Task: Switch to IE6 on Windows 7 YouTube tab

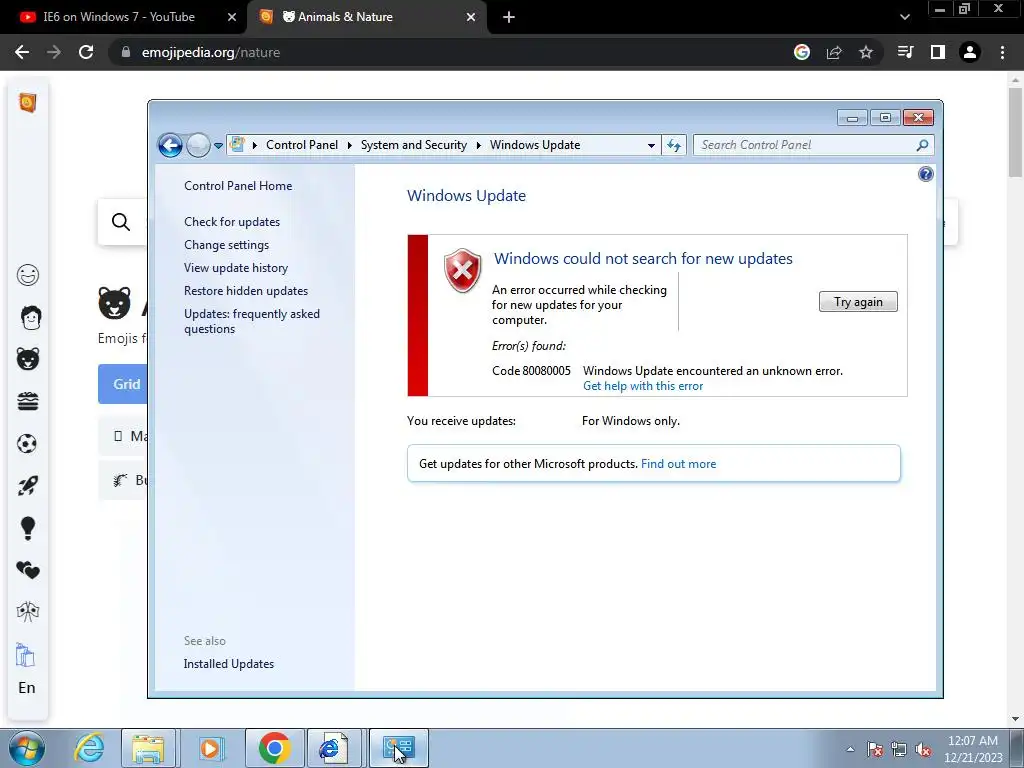Action: pyautogui.click(x=119, y=17)
